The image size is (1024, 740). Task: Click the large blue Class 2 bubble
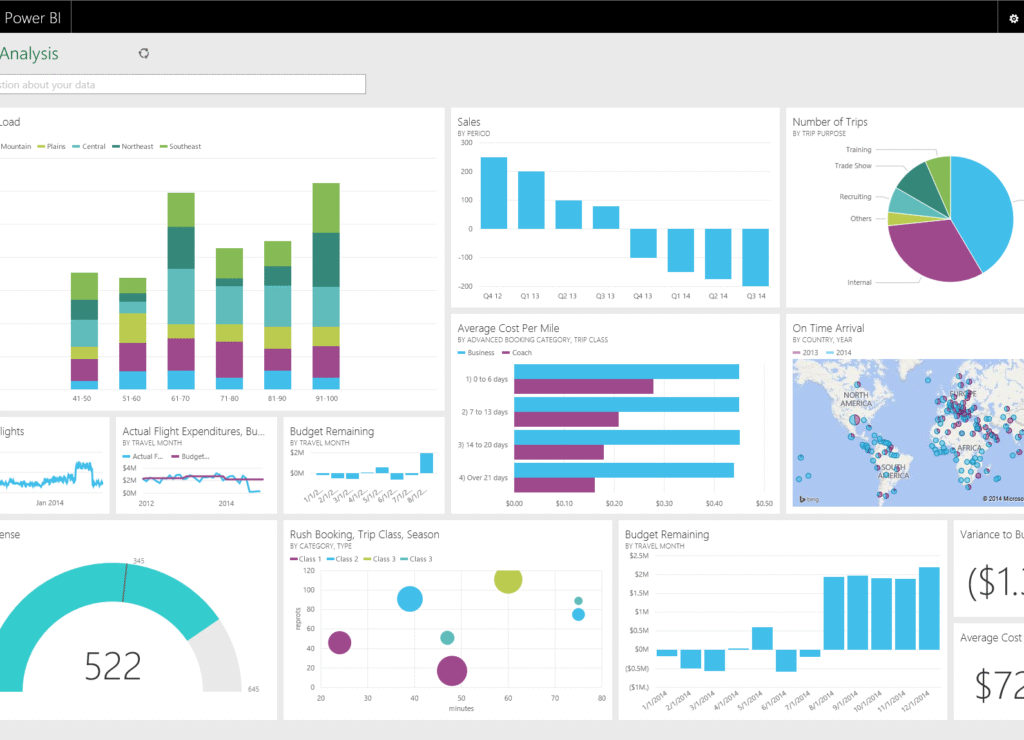click(409, 599)
